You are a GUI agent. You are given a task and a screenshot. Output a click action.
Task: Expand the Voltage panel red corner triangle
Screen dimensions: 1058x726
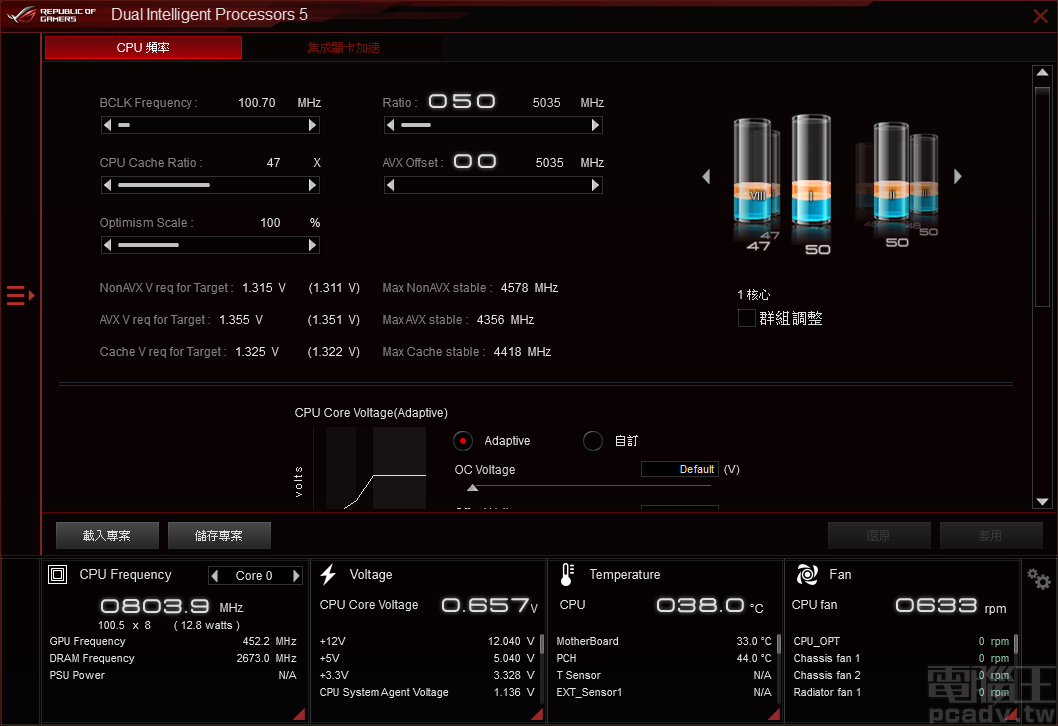pos(537,714)
